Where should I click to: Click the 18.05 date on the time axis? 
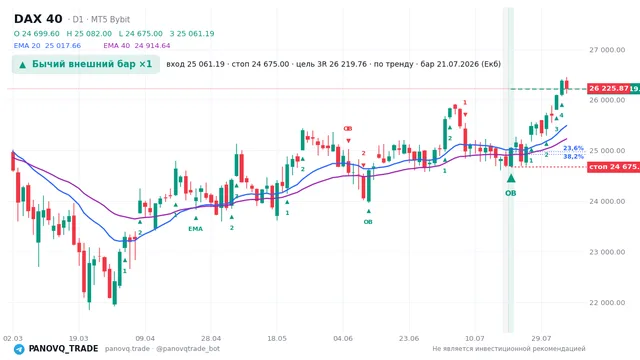coord(277,339)
